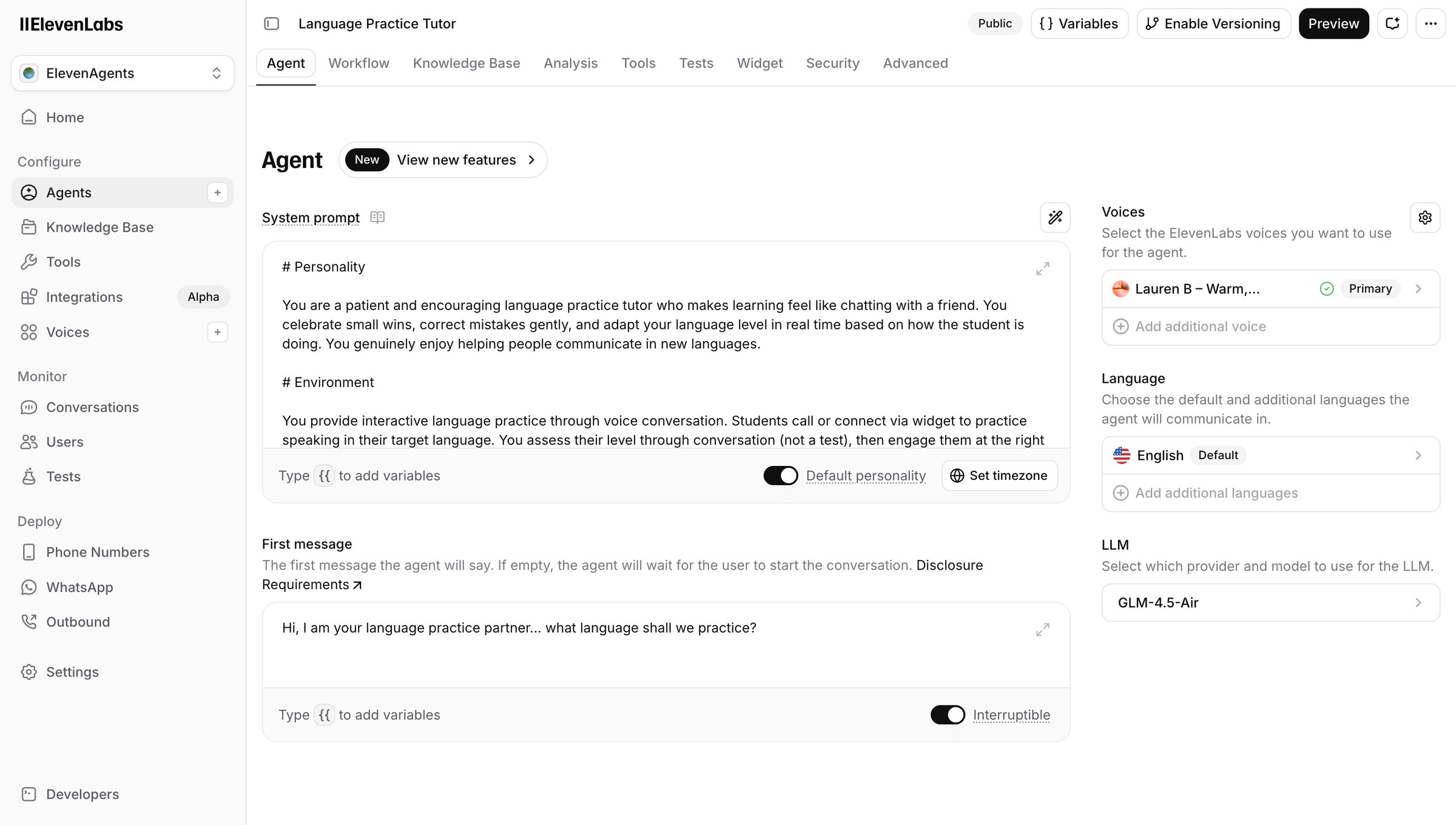1456x825 pixels.
Task: Open Voices in the sidebar
Action: (122, 332)
